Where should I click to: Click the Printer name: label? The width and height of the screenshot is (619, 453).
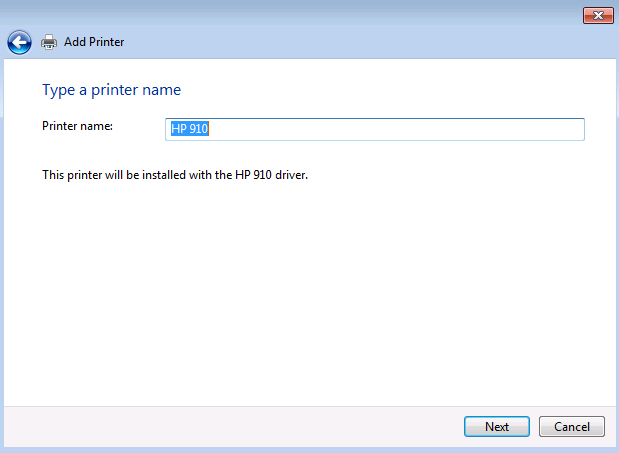pyautogui.click(x=77, y=126)
